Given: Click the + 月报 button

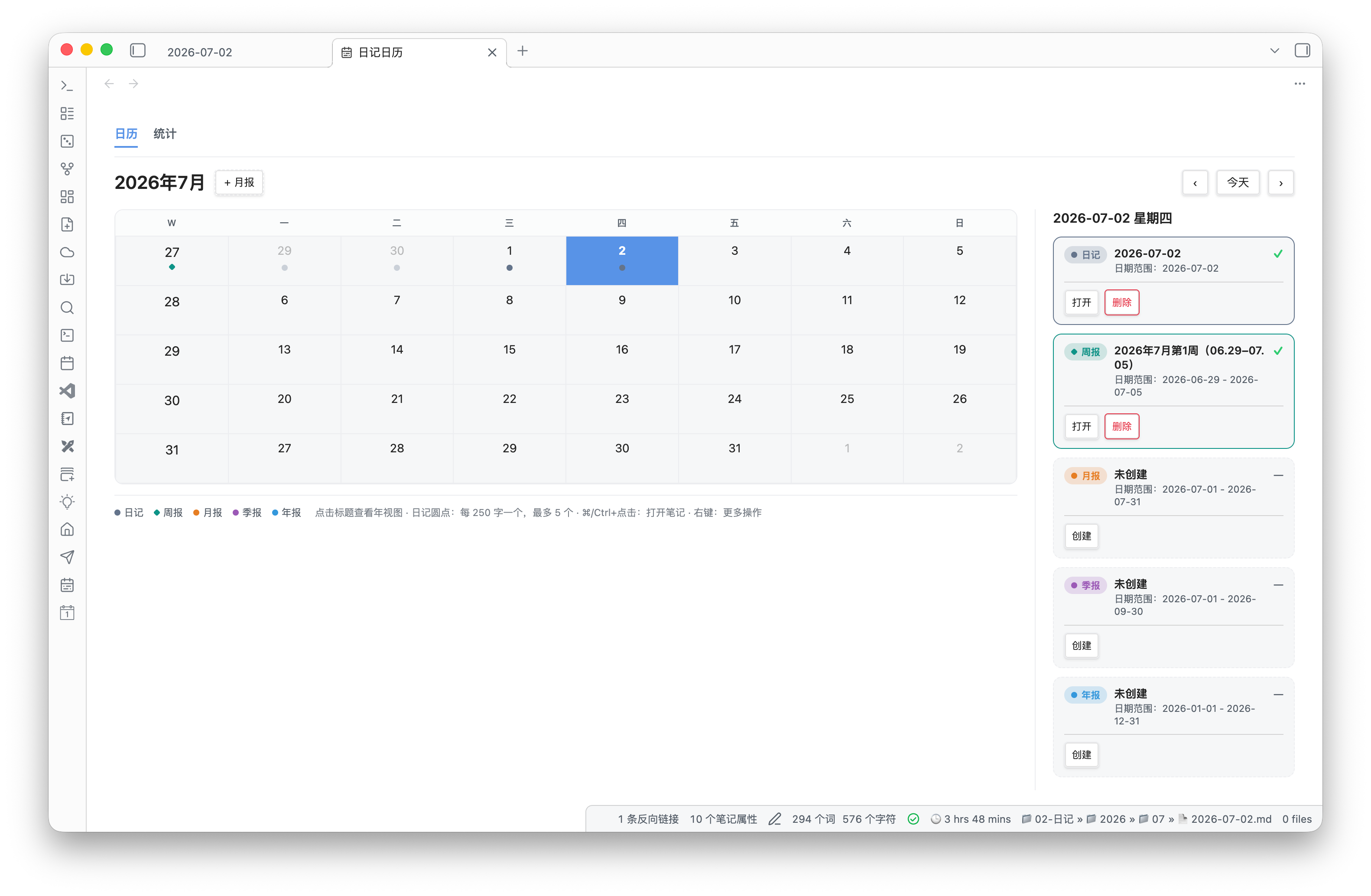Looking at the screenshot, I should 239,182.
